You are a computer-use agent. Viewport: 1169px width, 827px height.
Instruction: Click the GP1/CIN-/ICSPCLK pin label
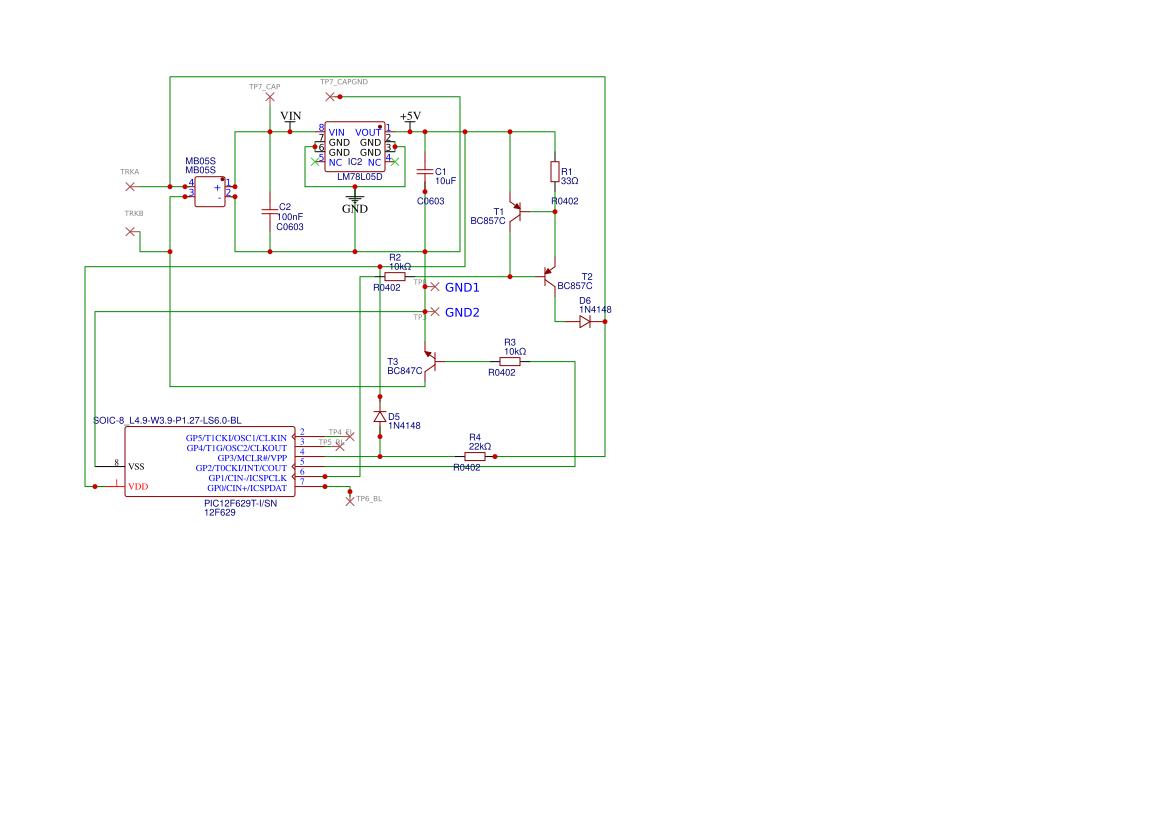tap(248, 478)
